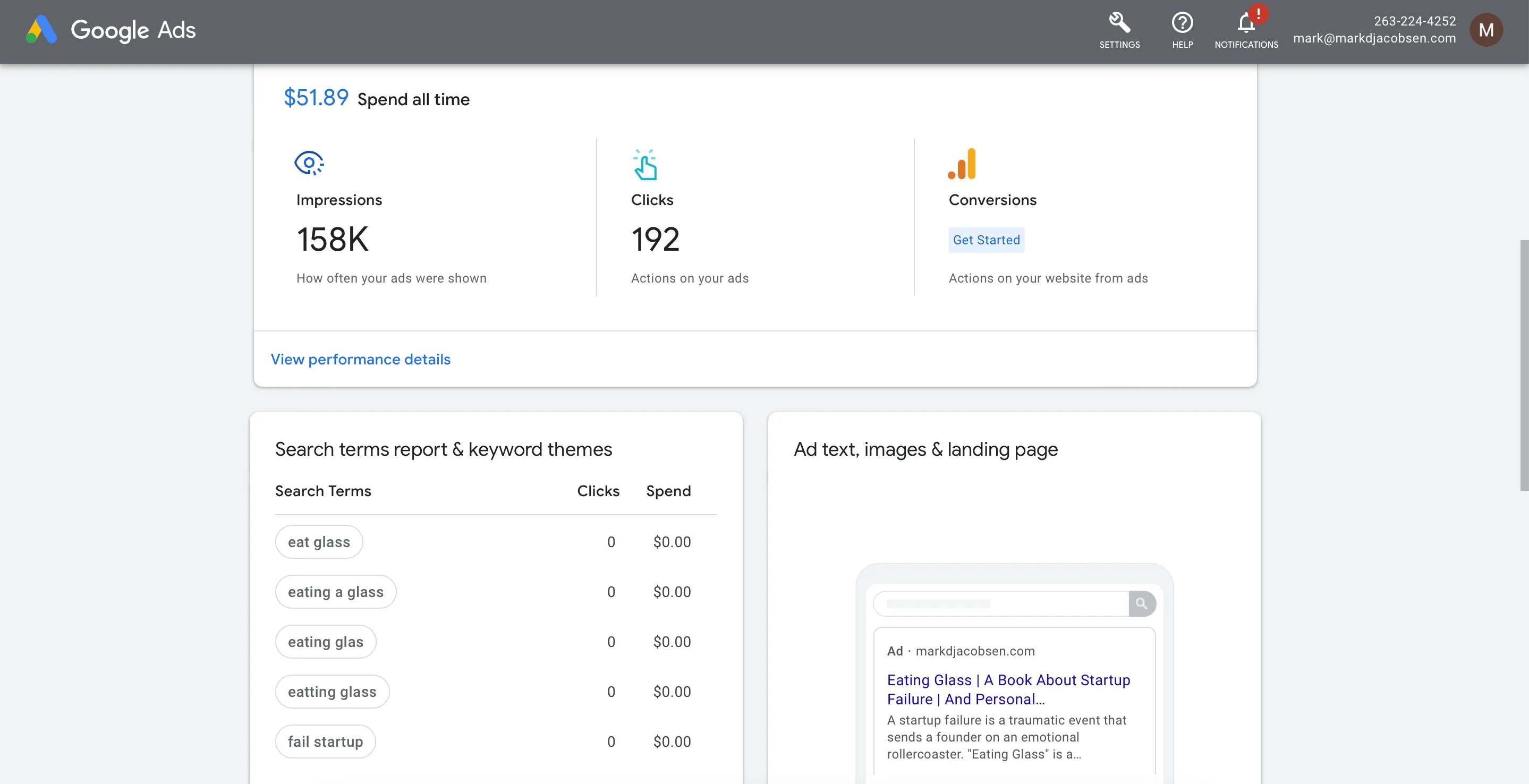Click the Help question mark icon
The width and height of the screenshot is (1529, 784).
click(x=1182, y=24)
